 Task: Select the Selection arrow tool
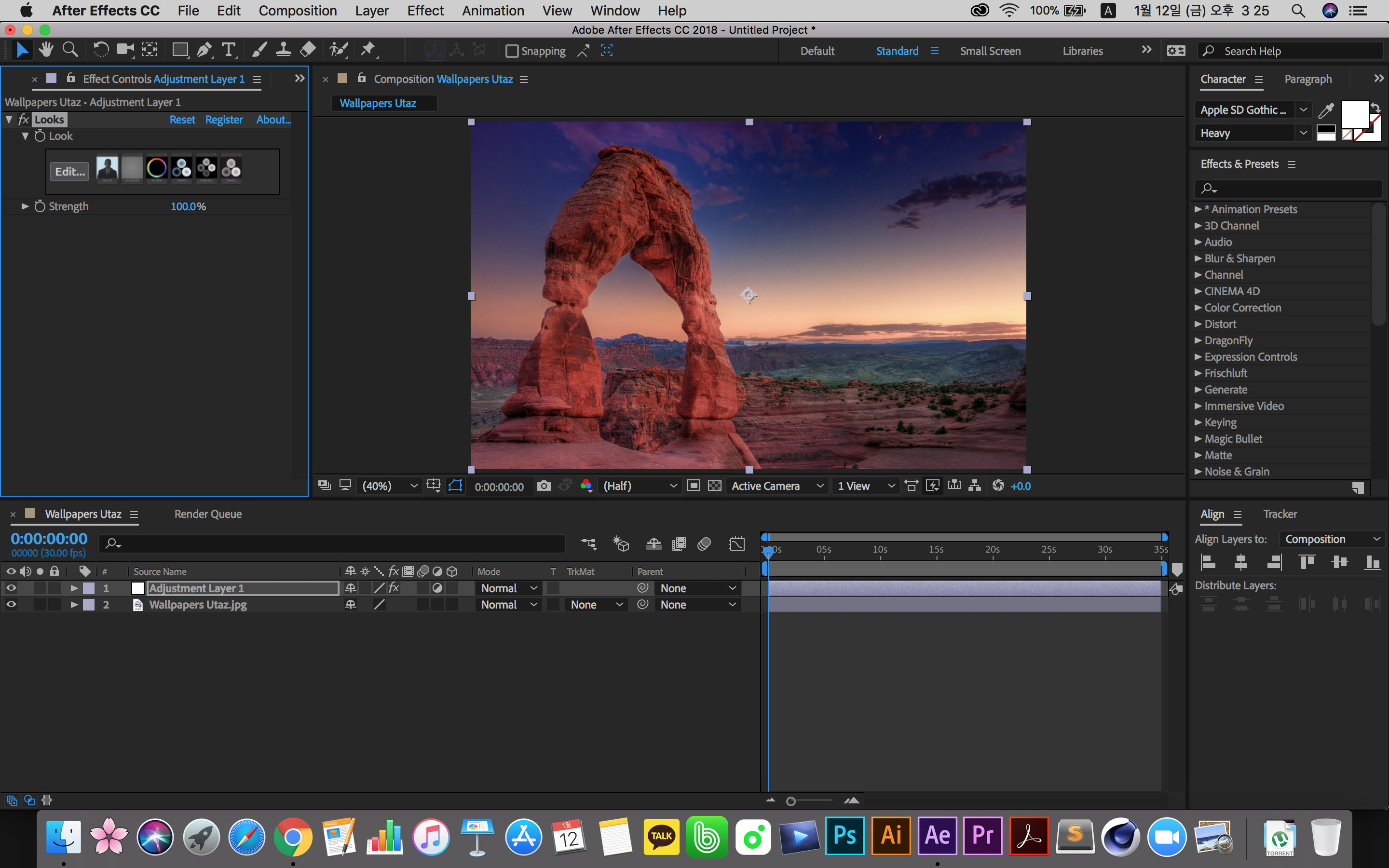click(x=22, y=51)
